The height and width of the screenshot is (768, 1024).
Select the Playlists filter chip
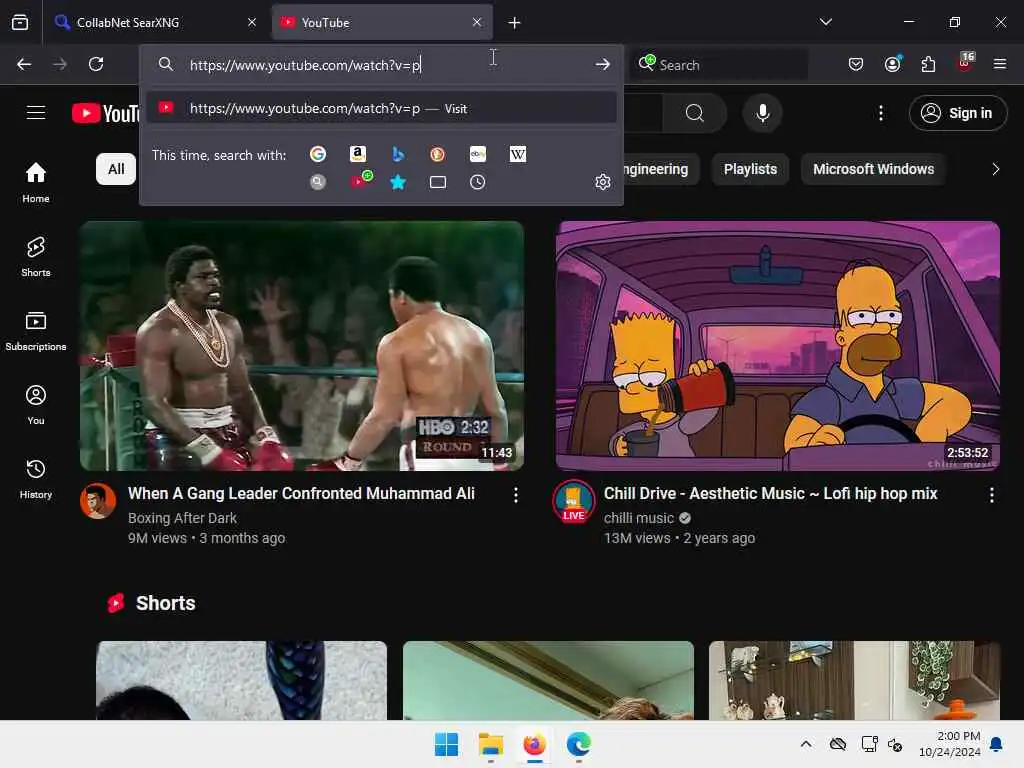coord(750,169)
